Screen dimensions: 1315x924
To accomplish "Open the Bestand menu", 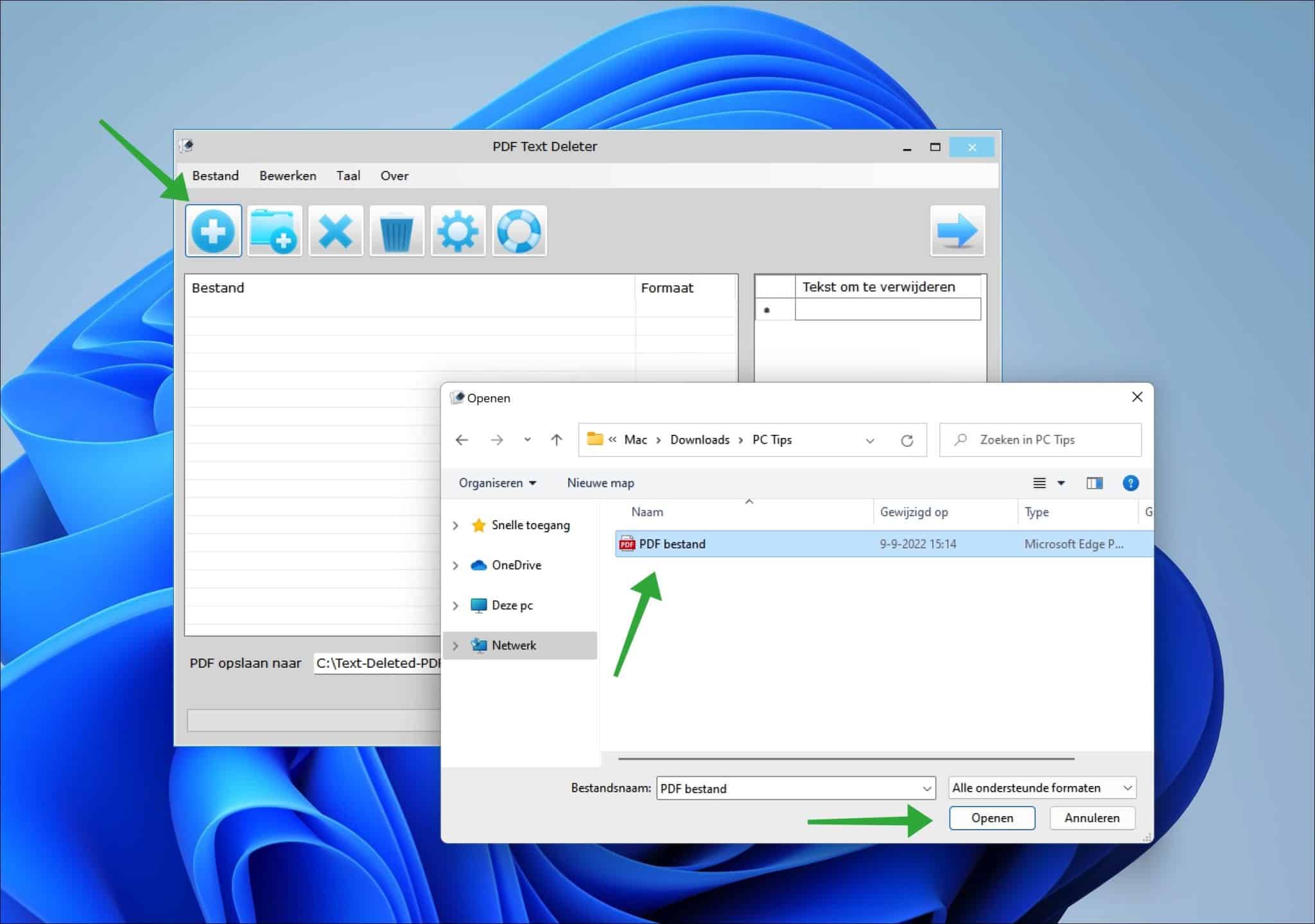I will (215, 176).
